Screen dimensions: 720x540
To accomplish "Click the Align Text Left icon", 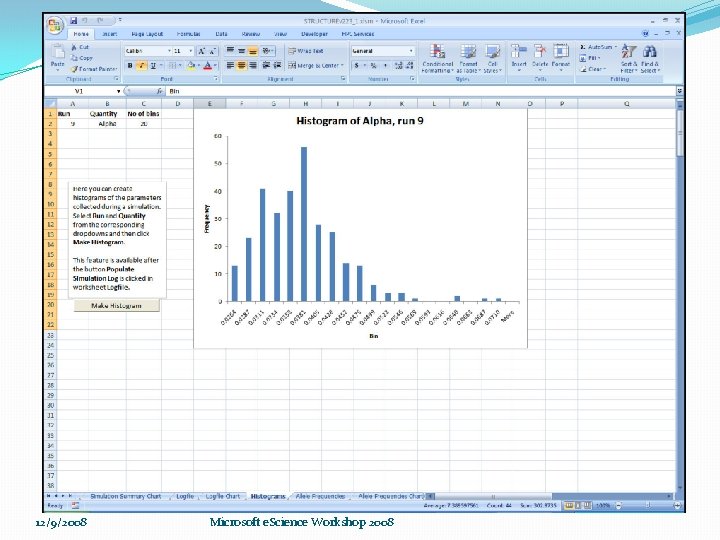I will coord(230,66).
